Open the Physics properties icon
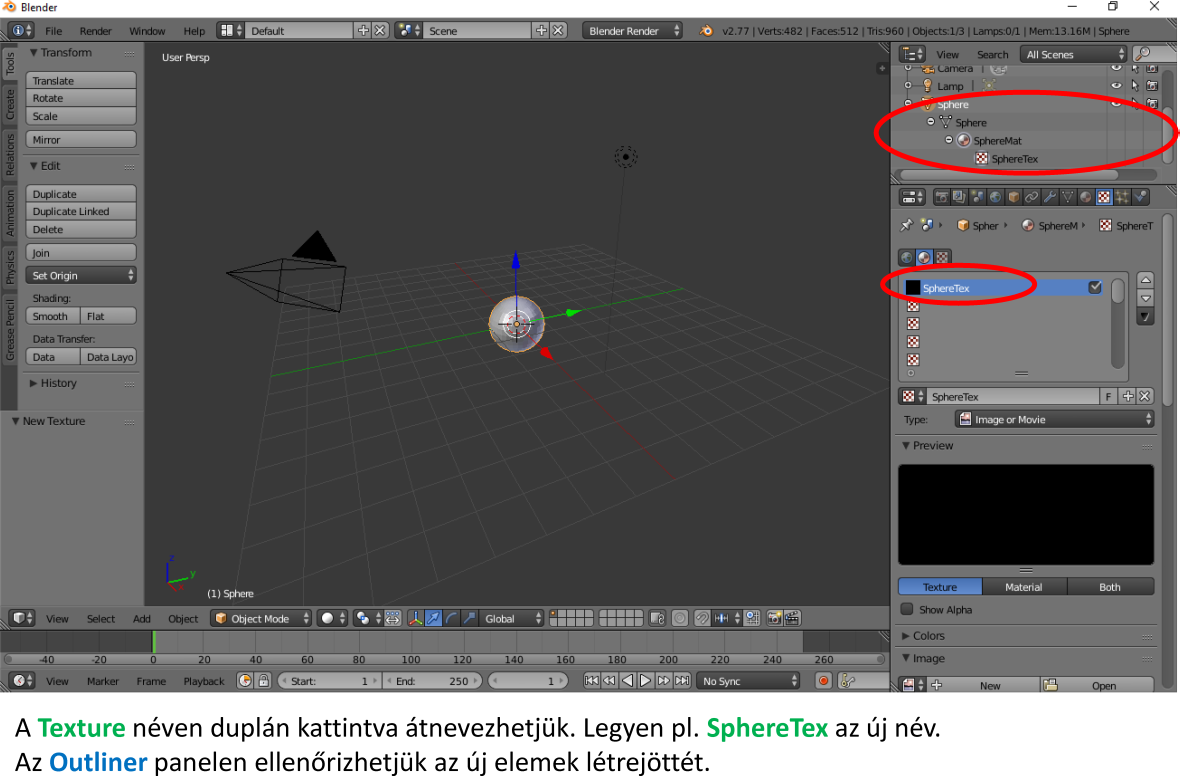The width and height of the screenshot is (1180, 776). coord(1140,197)
